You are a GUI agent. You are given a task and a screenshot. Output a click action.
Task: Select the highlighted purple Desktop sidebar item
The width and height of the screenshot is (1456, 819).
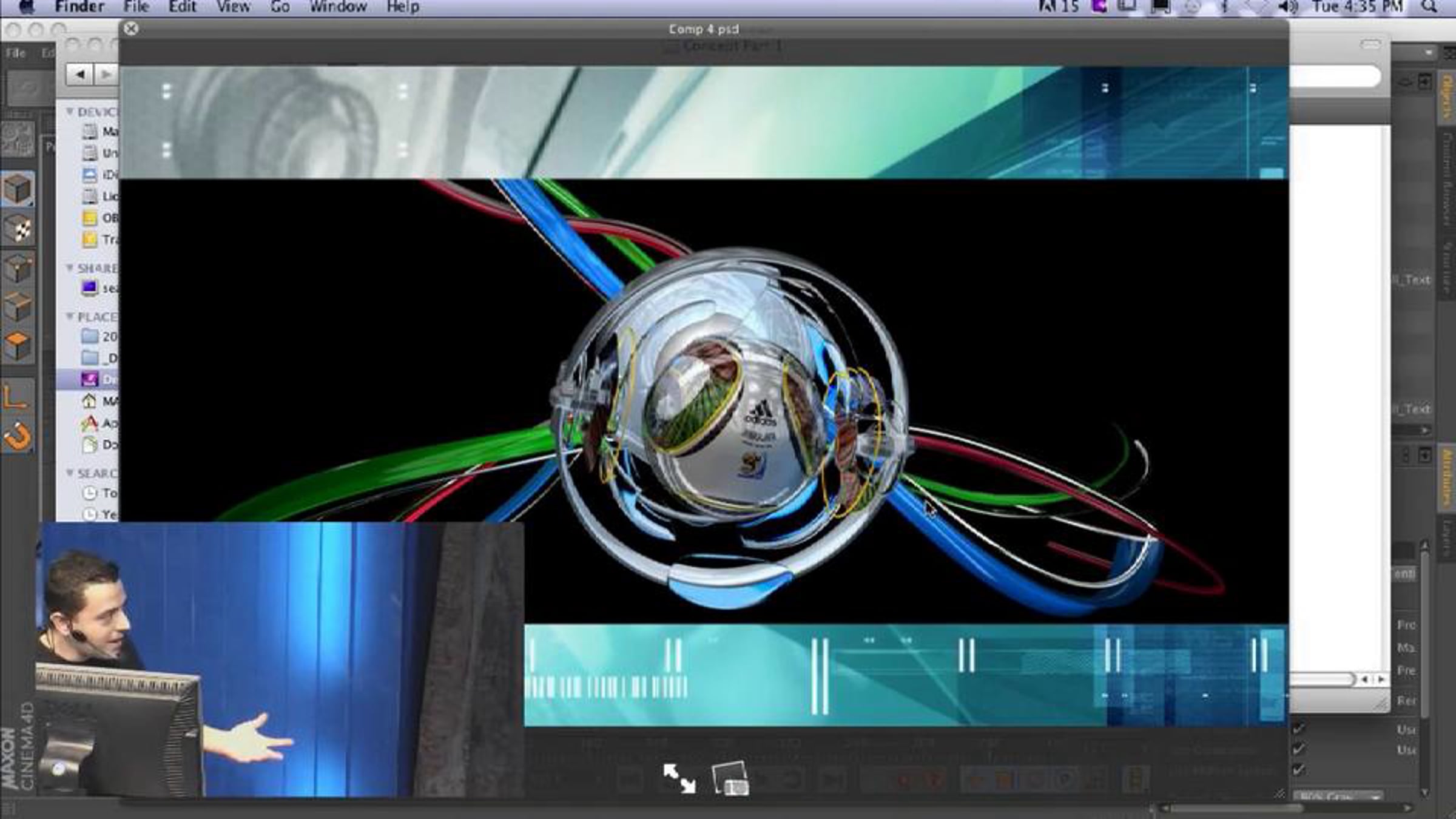coord(89,379)
